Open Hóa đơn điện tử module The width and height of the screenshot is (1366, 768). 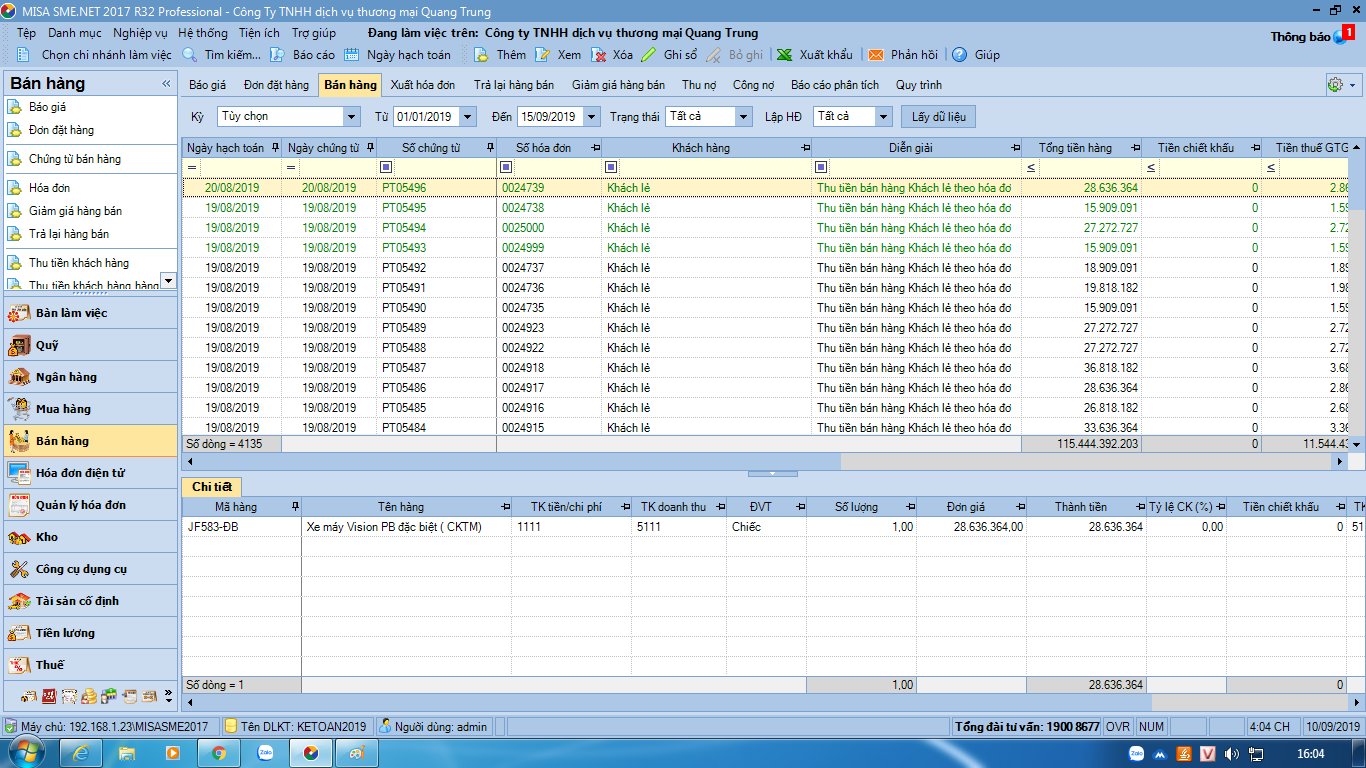pyautogui.click(x=80, y=473)
